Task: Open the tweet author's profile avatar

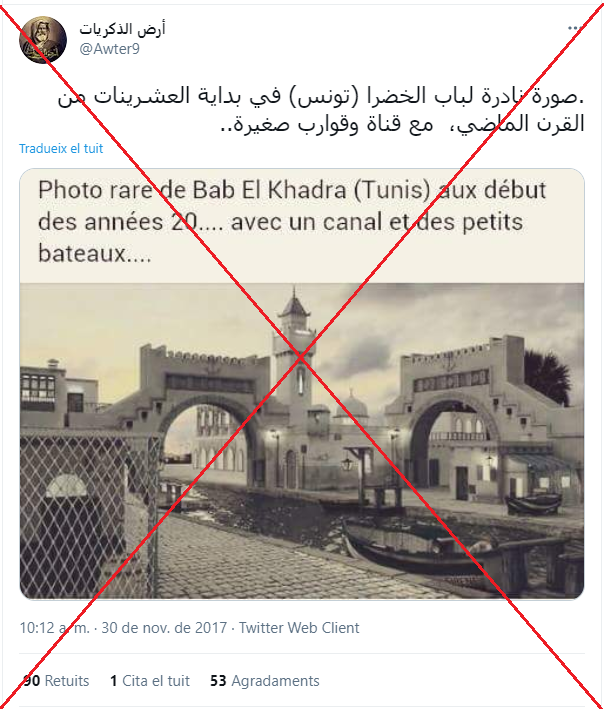Action: (x=43, y=40)
